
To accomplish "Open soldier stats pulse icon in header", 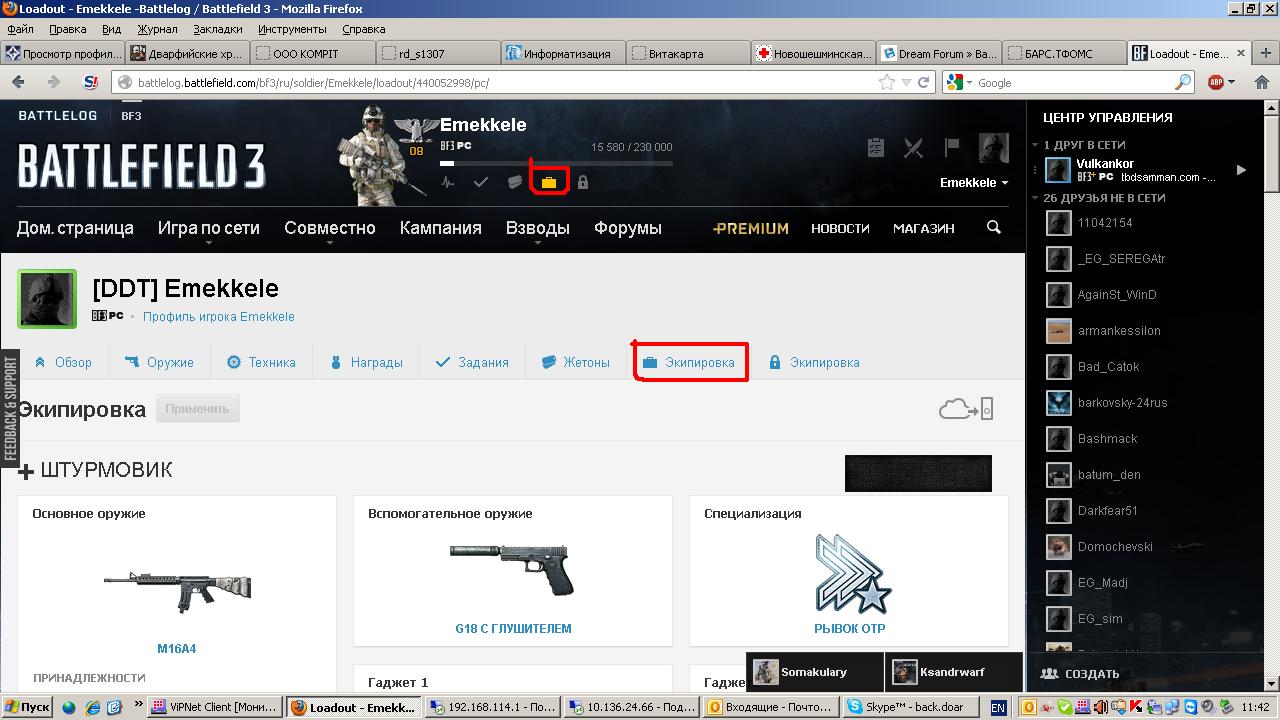I will click(x=448, y=182).
